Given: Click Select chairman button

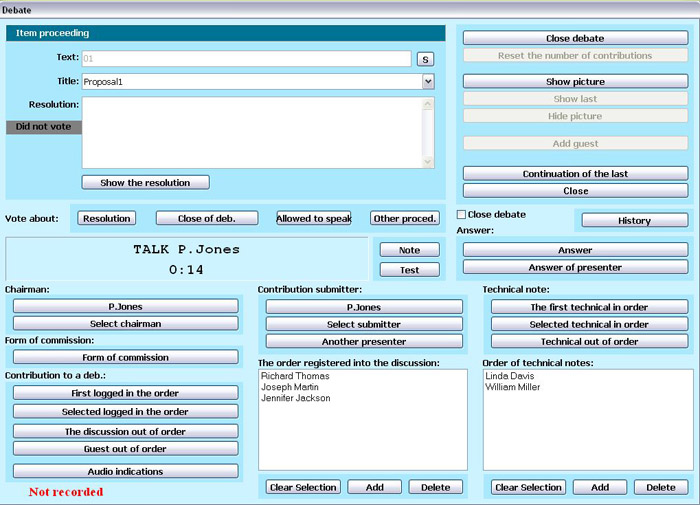Looking at the screenshot, I should (126, 324).
